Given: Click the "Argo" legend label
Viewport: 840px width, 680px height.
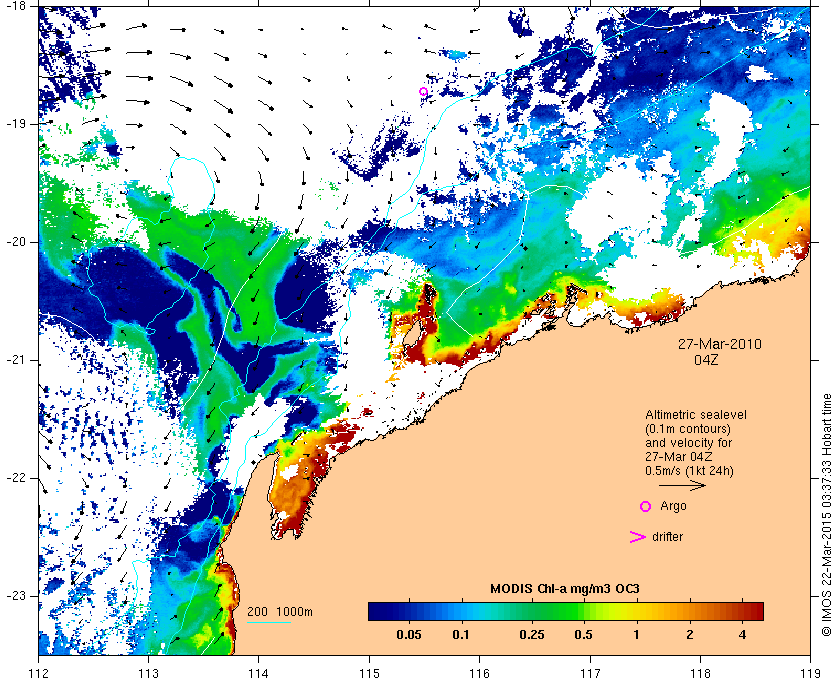Looking at the screenshot, I should pyautogui.click(x=673, y=506).
